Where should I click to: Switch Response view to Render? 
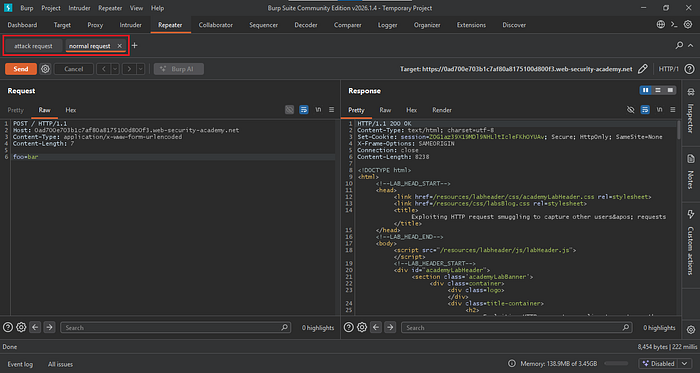pyautogui.click(x=442, y=110)
